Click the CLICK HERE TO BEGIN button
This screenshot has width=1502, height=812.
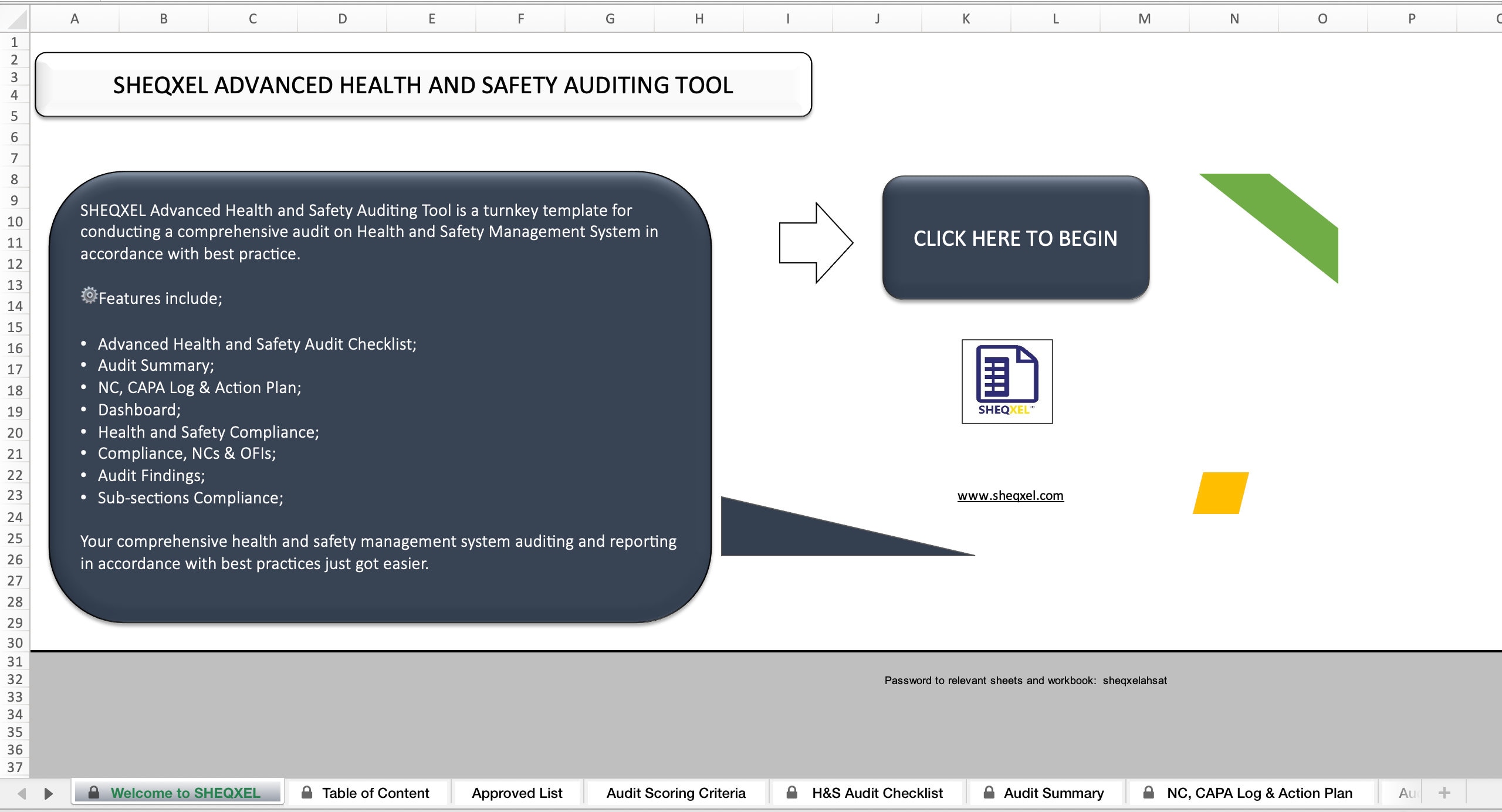[1015, 239]
